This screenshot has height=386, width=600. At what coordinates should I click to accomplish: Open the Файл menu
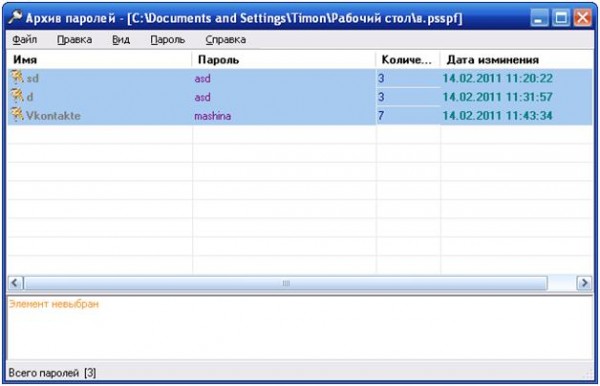tap(25, 39)
